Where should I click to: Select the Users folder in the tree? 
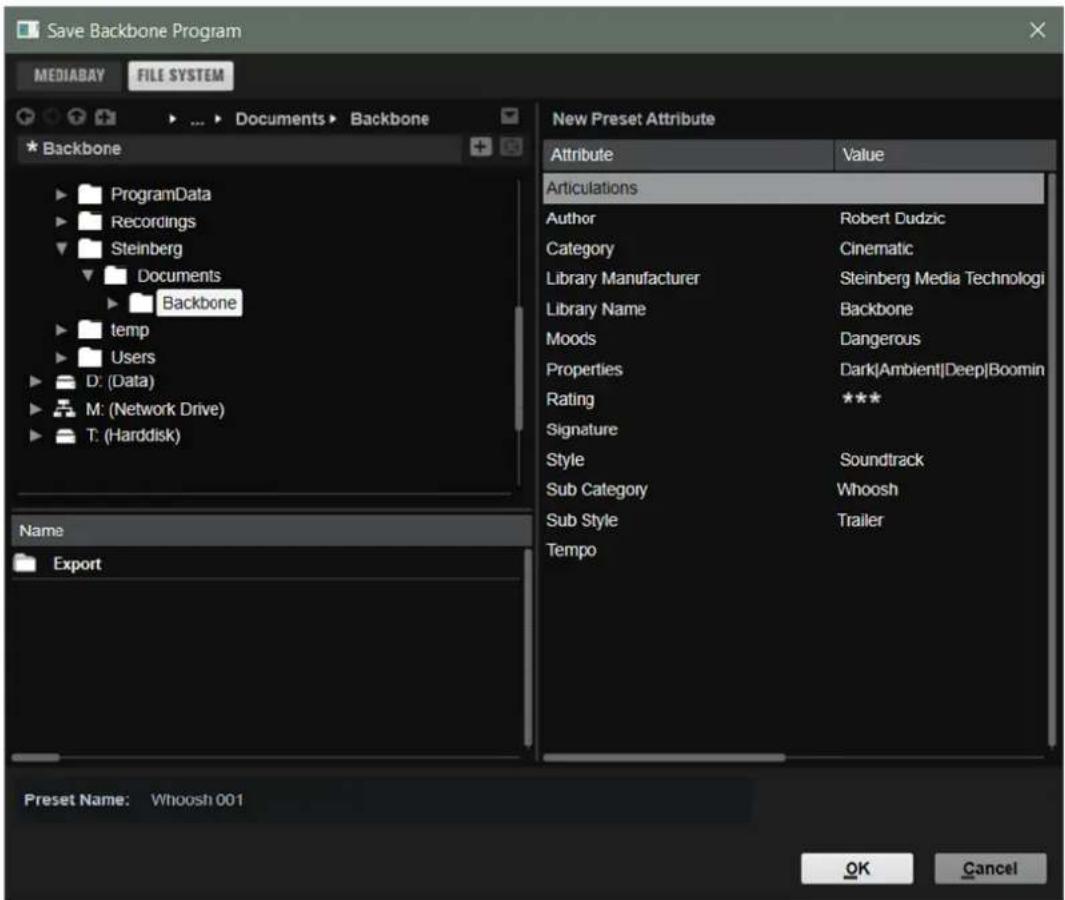click(x=132, y=357)
